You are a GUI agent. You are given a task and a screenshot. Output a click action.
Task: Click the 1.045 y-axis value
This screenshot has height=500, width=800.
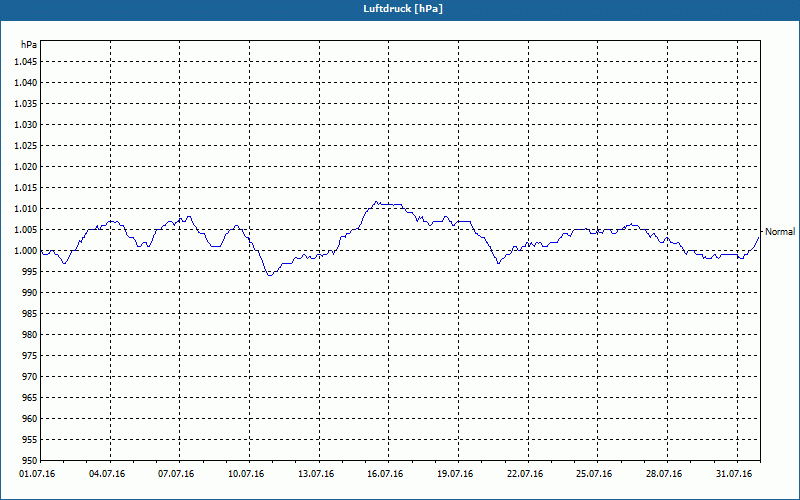pyautogui.click(x=27, y=62)
